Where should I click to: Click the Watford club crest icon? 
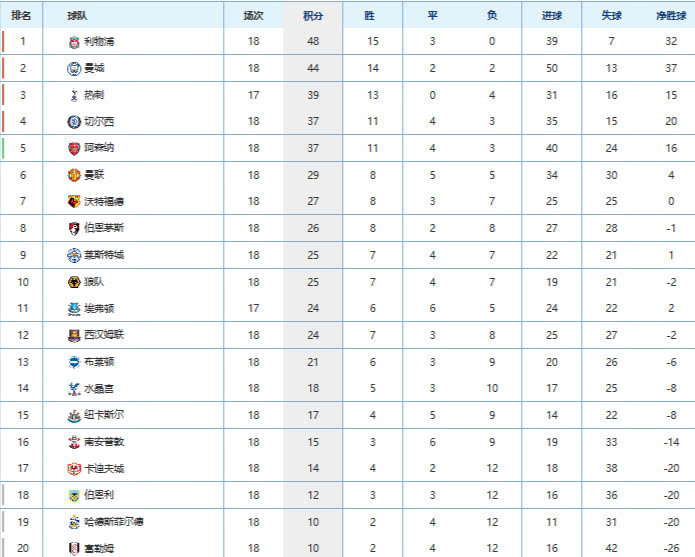(74, 202)
